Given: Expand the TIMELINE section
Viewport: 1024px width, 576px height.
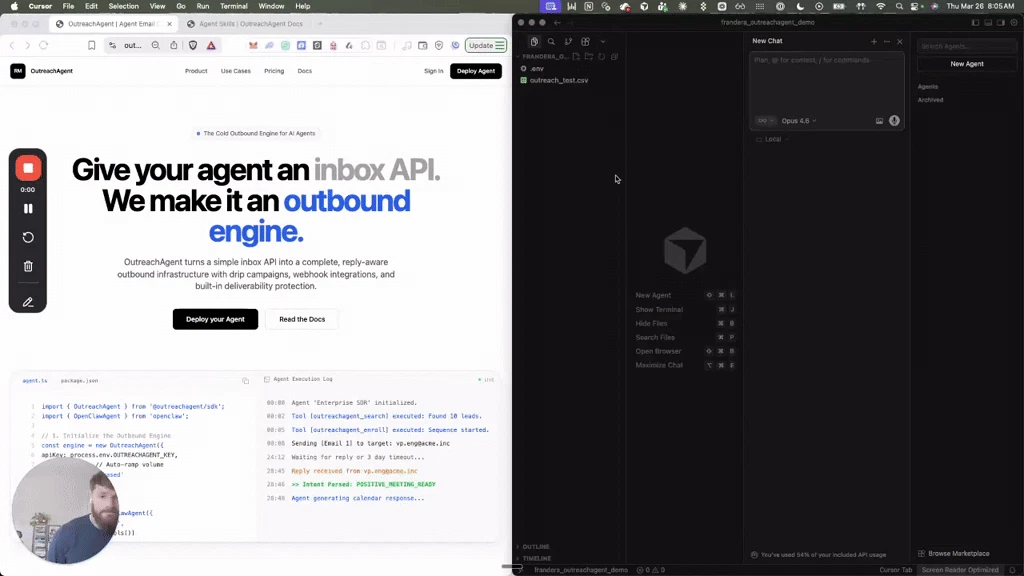Looking at the screenshot, I should pos(537,558).
